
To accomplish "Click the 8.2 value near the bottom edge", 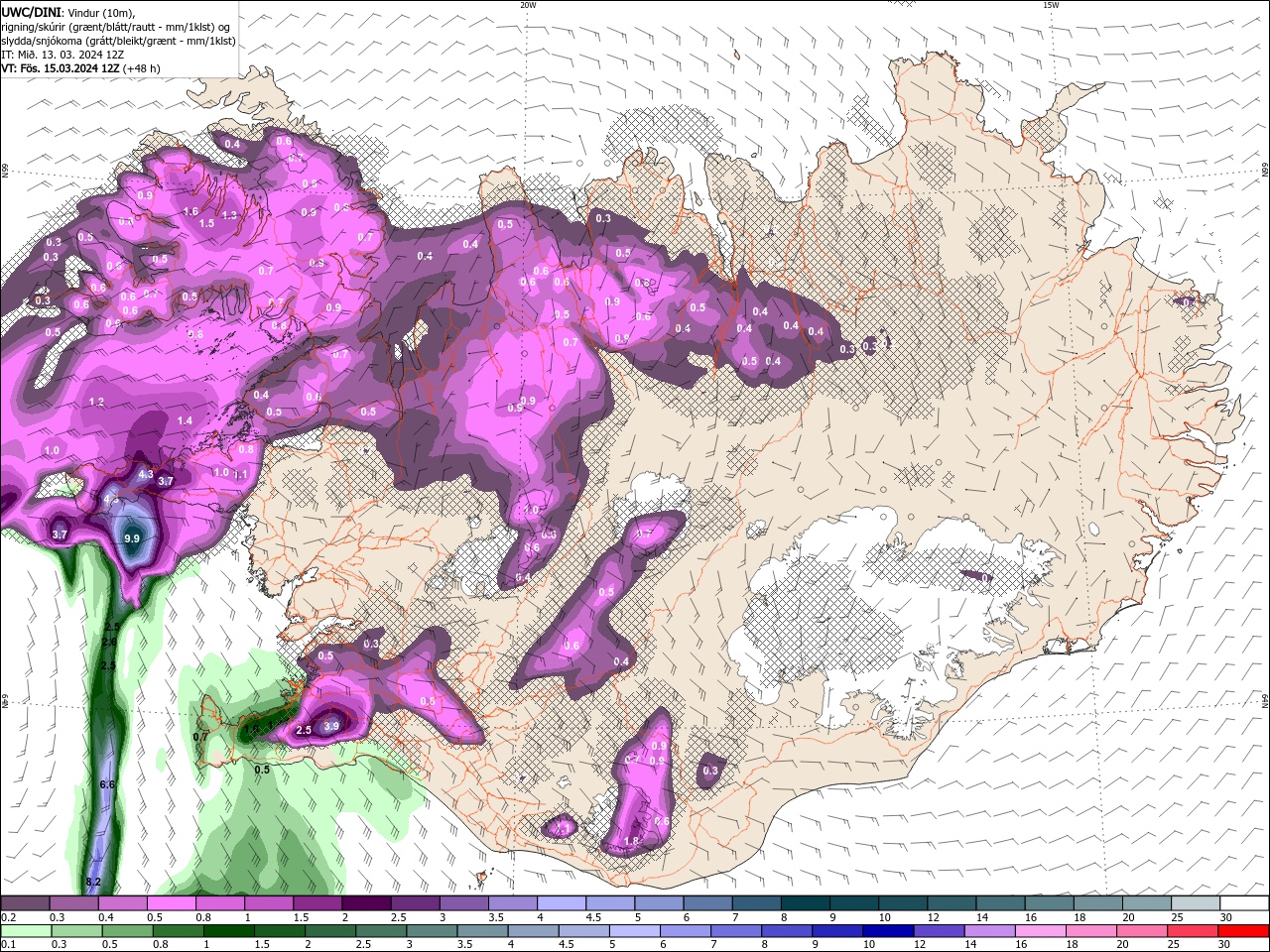I will pyautogui.click(x=93, y=882).
